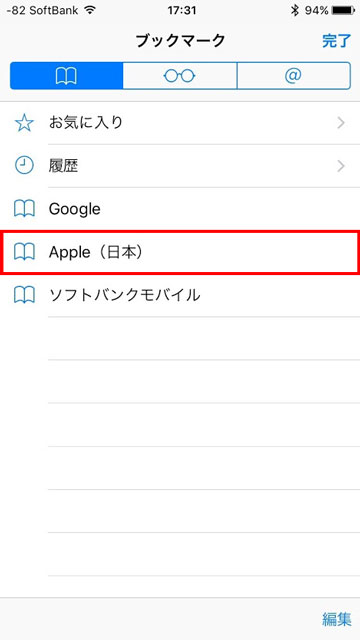Select the Bookmarks book tab
The width and height of the screenshot is (360, 640).
pyautogui.click(x=67, y=76)
